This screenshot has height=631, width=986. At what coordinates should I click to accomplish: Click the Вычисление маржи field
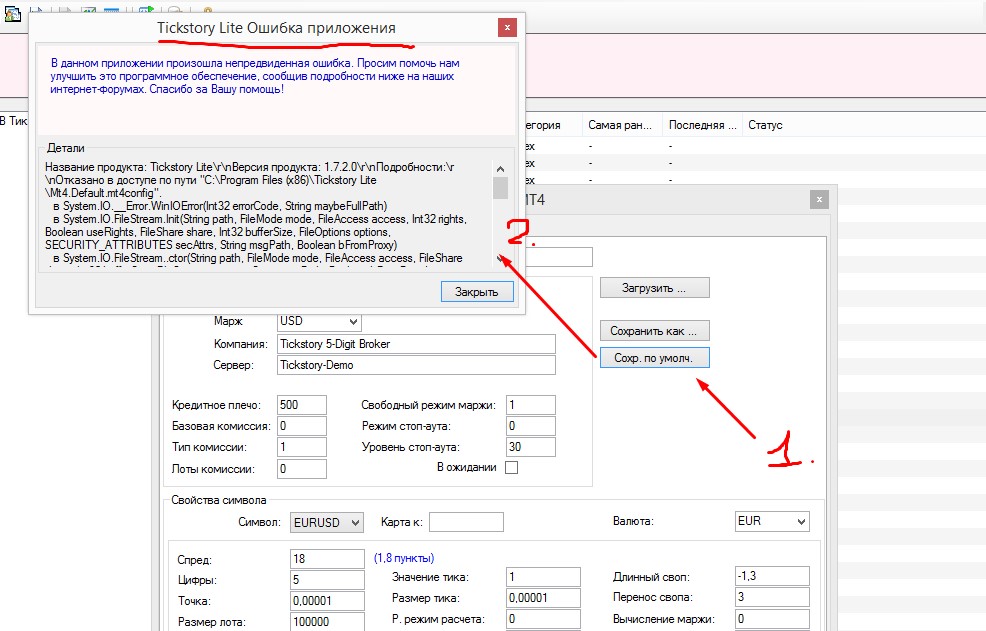tap(772, 619)
